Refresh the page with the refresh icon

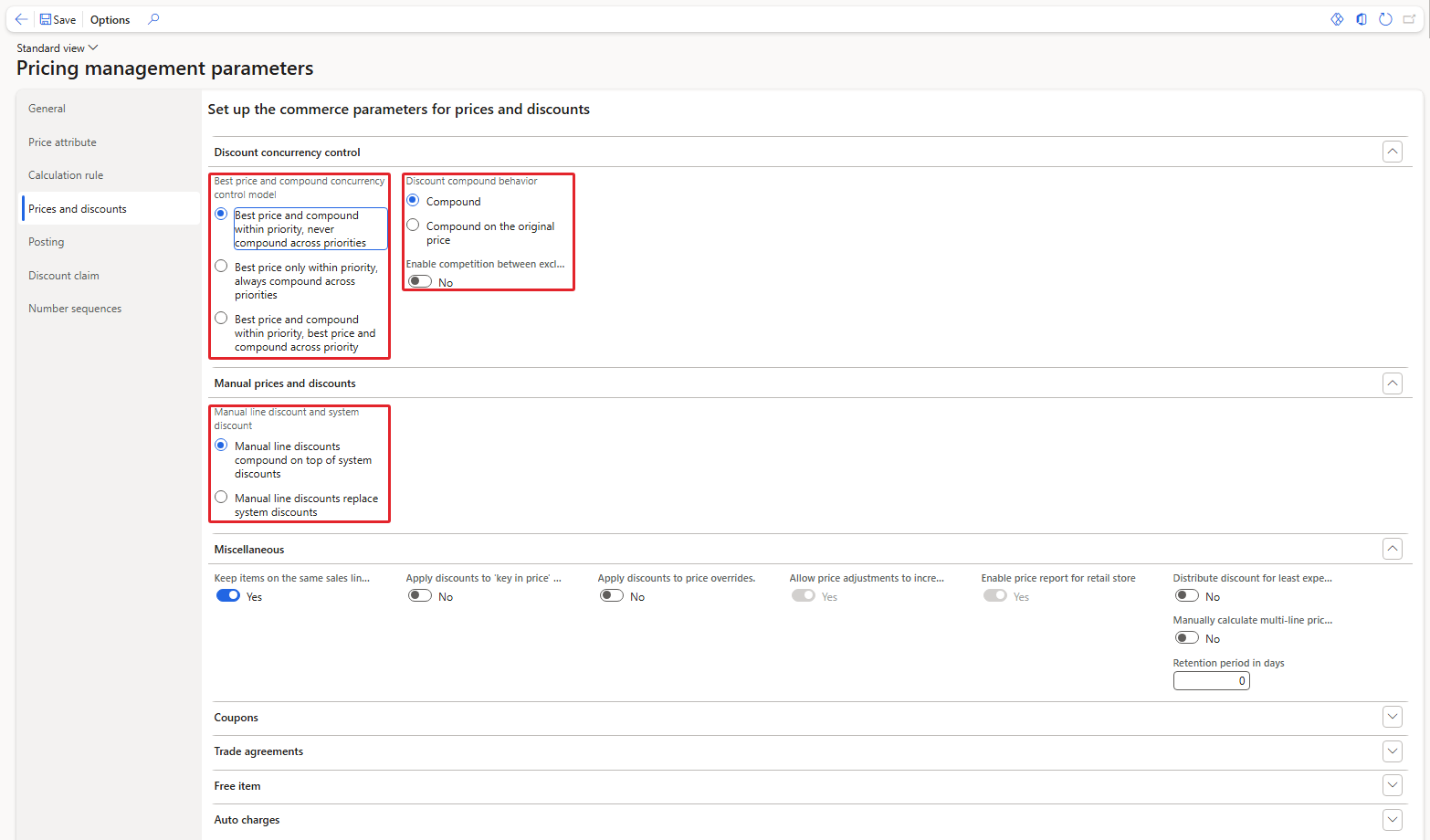point(1385,19)
